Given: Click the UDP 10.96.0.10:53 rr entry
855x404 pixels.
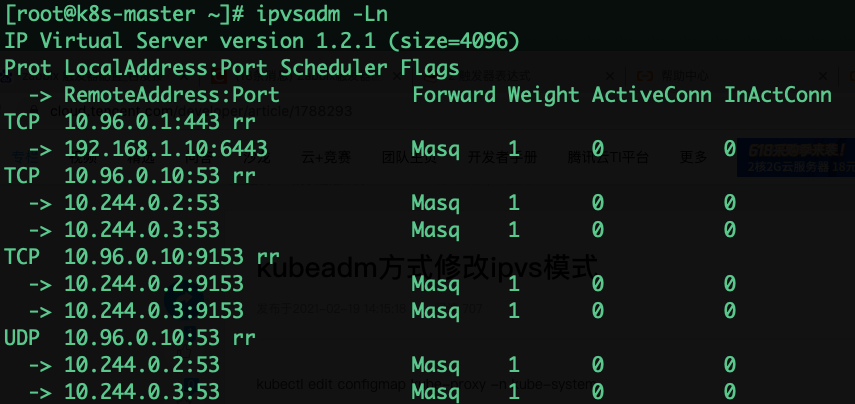Looking at the screenshot, I should point(130,337).
